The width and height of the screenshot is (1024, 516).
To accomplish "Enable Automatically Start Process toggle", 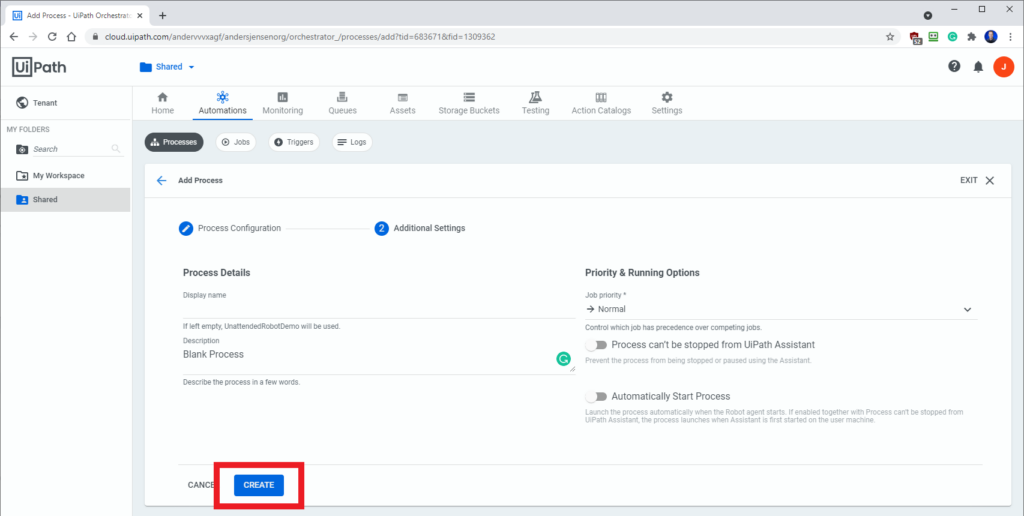I will tap(596, 396).
